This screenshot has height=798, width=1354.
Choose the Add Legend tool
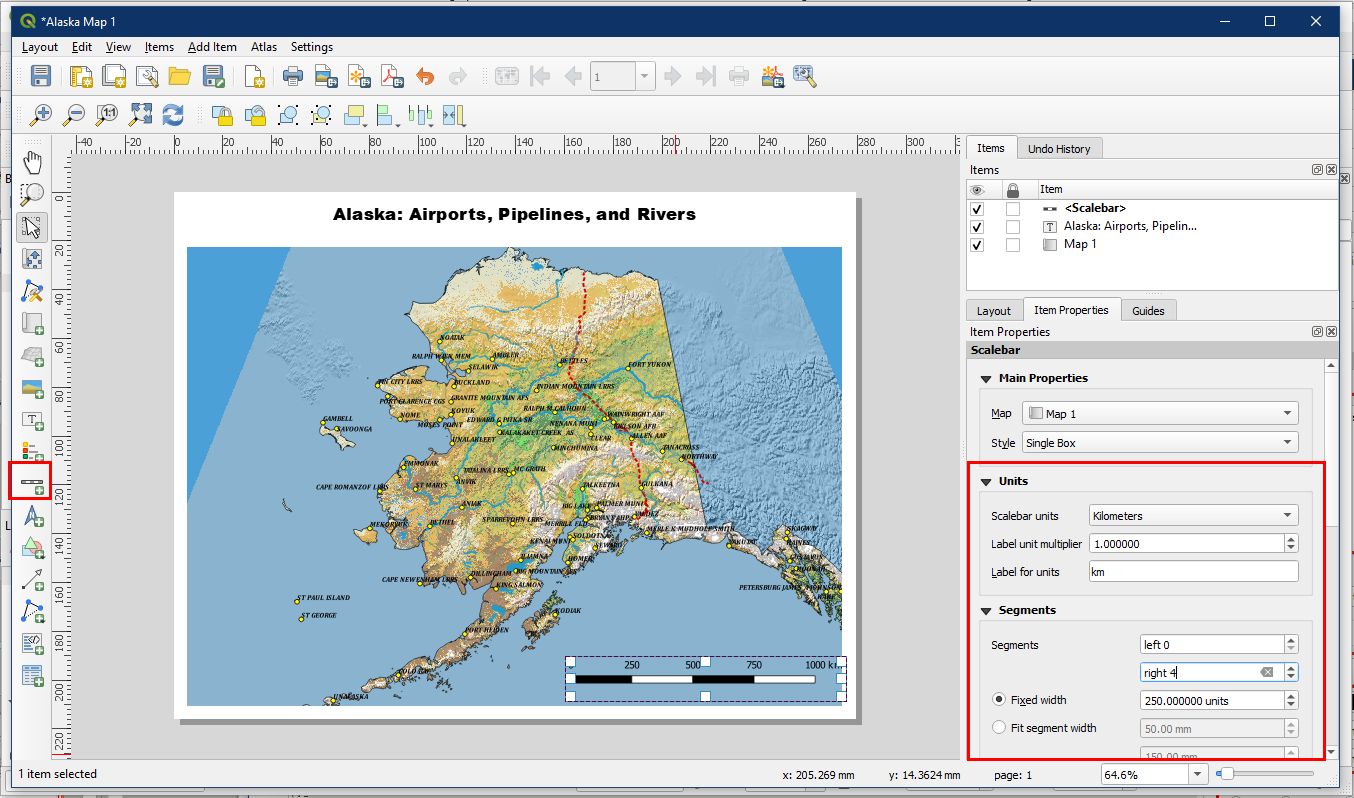(33, 451)
